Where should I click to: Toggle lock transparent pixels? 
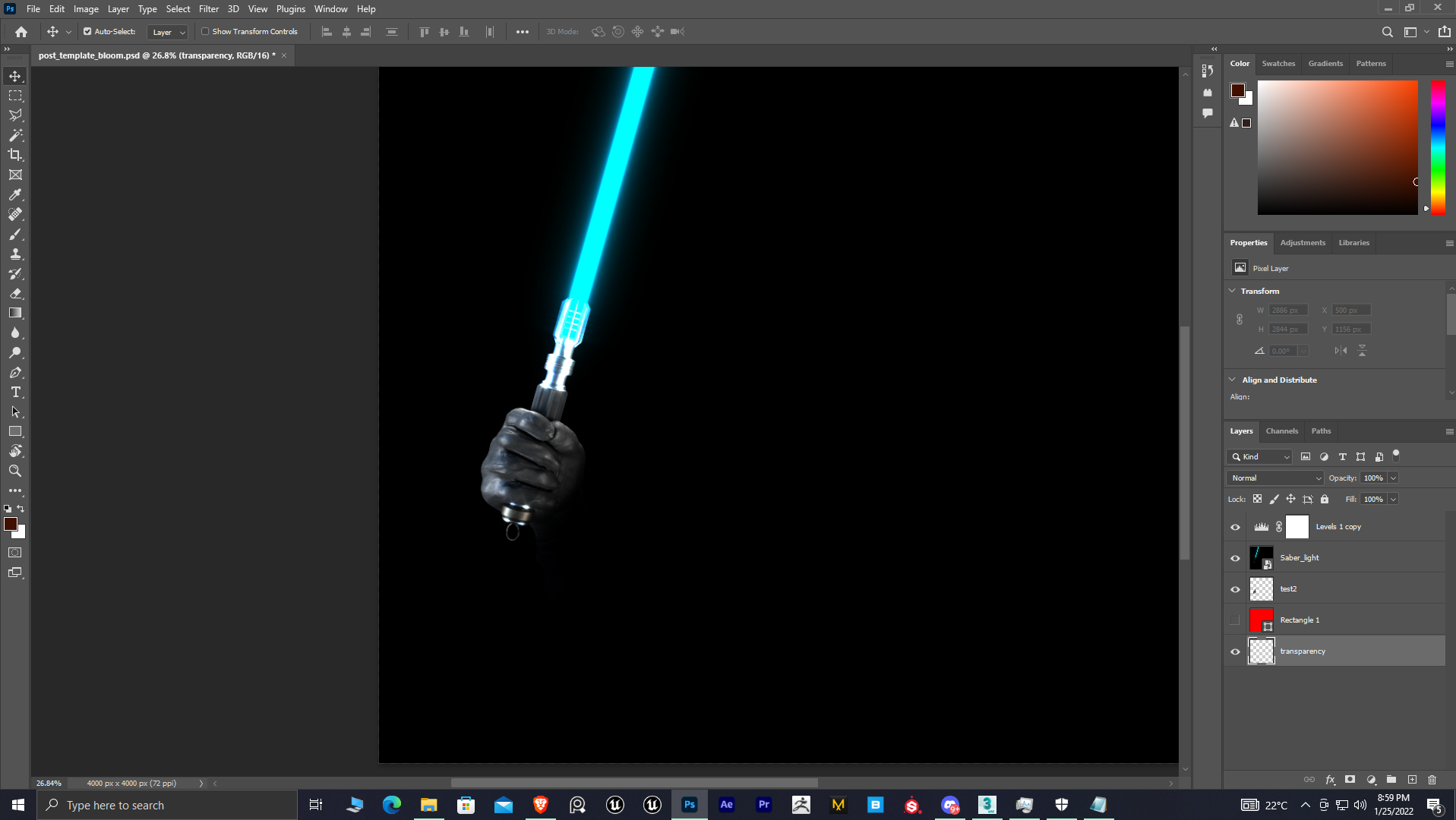click(x=1257, y=500)
